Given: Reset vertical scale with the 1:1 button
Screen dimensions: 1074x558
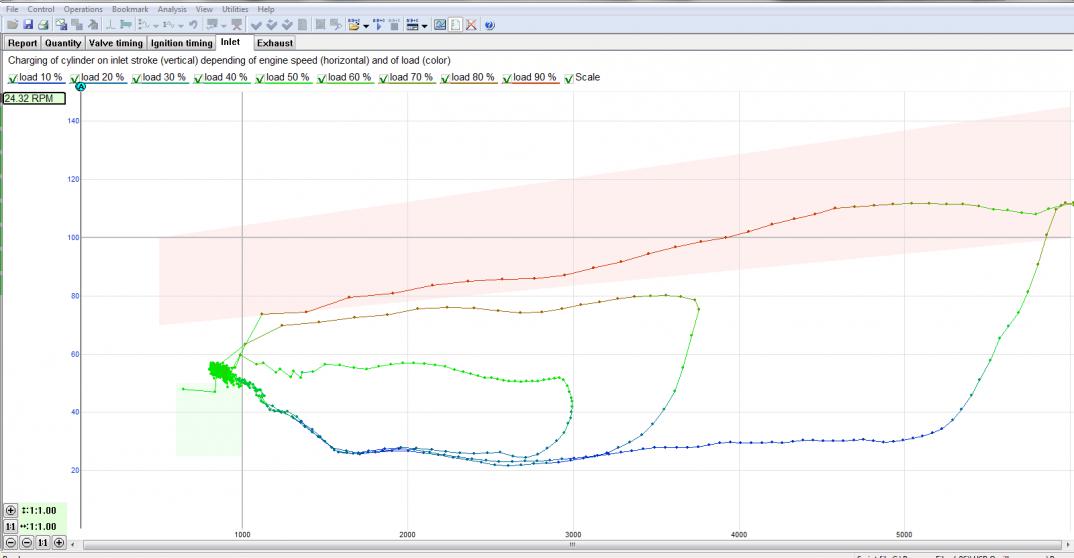Looking at the screenshot, I should pyautogui.click(x=11, y=526).
